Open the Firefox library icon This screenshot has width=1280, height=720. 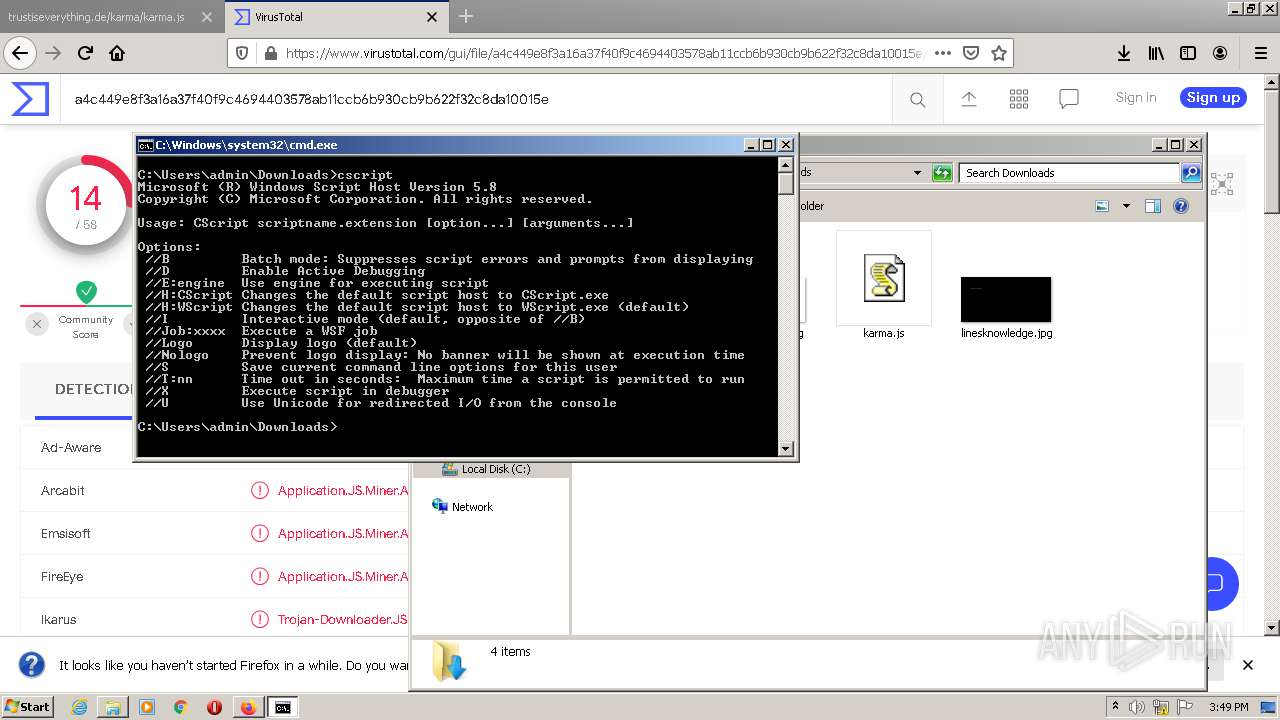click(x=1156, y=53)
